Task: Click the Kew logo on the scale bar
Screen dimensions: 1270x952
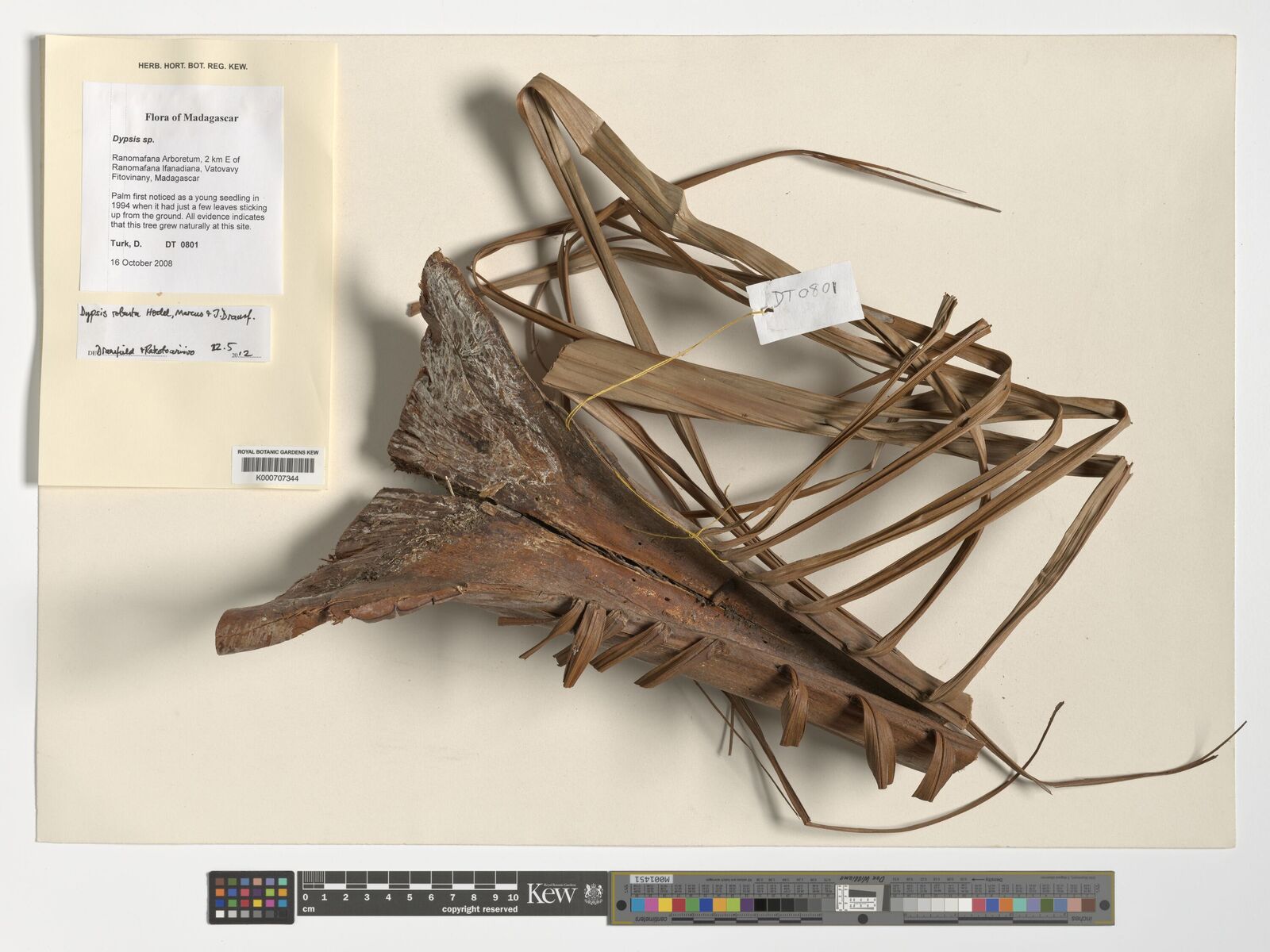Action: pos(551,894)
